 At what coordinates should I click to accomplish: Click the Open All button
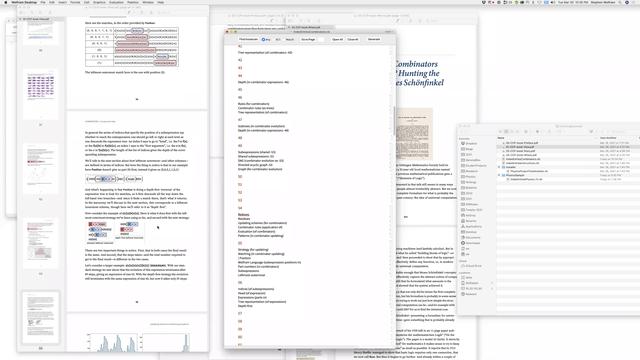pyautogui.click(x=338, y=40)
